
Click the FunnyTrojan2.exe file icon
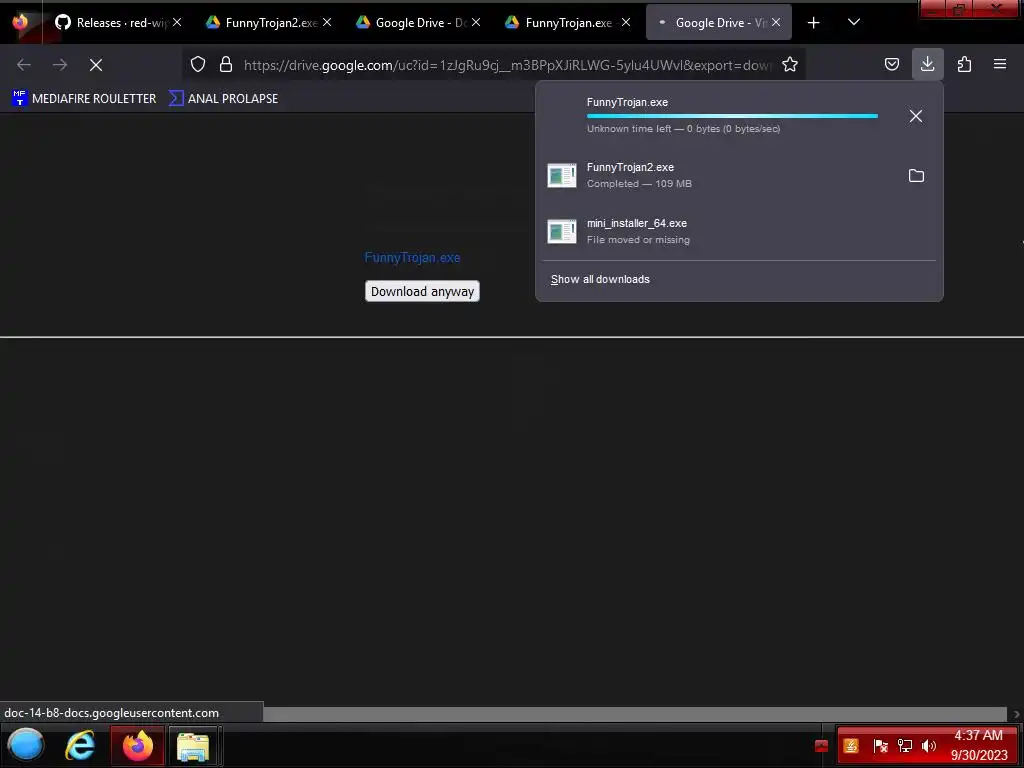tap(562, 175)
